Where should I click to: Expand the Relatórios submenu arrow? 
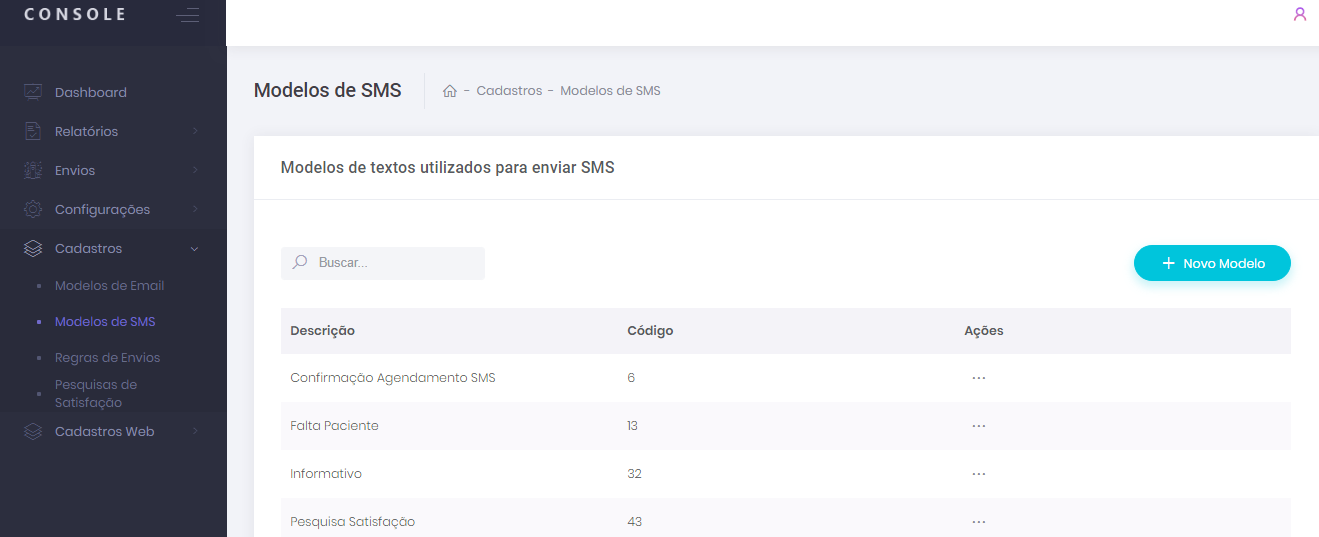tap(195, 131)
